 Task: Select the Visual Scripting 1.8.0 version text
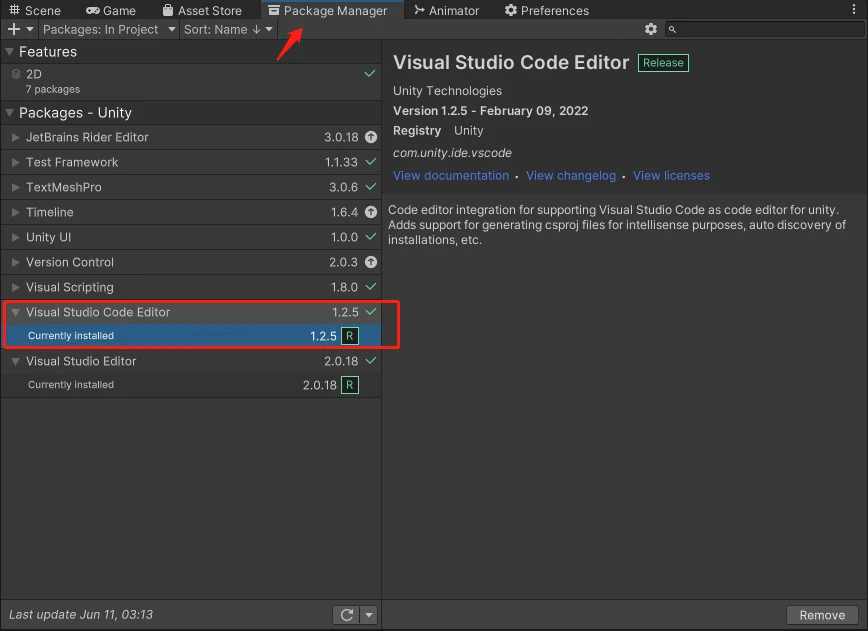pyautogui.click(x=344, y=287)
